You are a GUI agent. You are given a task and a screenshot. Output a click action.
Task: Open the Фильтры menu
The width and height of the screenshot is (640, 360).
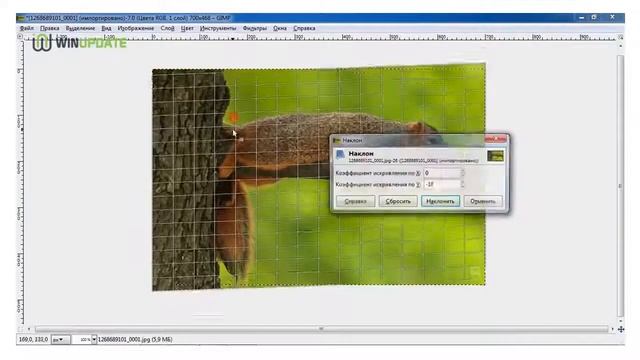(x=254, y=28)
